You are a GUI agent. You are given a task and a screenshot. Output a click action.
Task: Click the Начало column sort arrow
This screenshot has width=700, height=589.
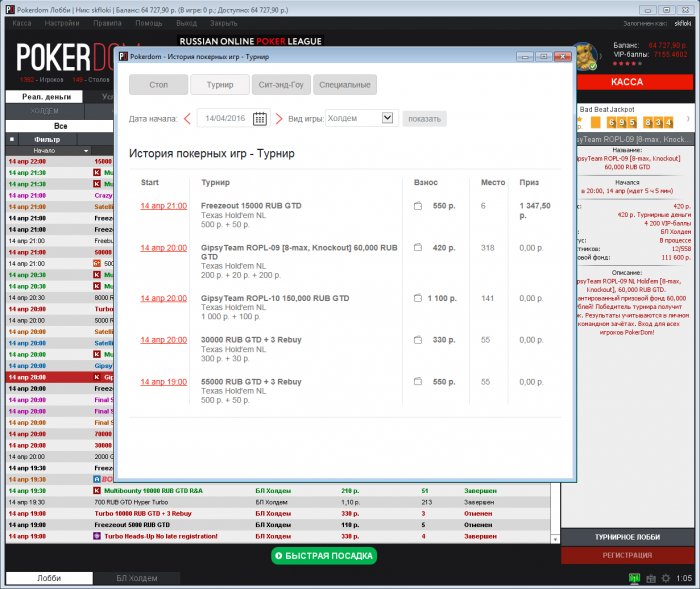point(86,151)
